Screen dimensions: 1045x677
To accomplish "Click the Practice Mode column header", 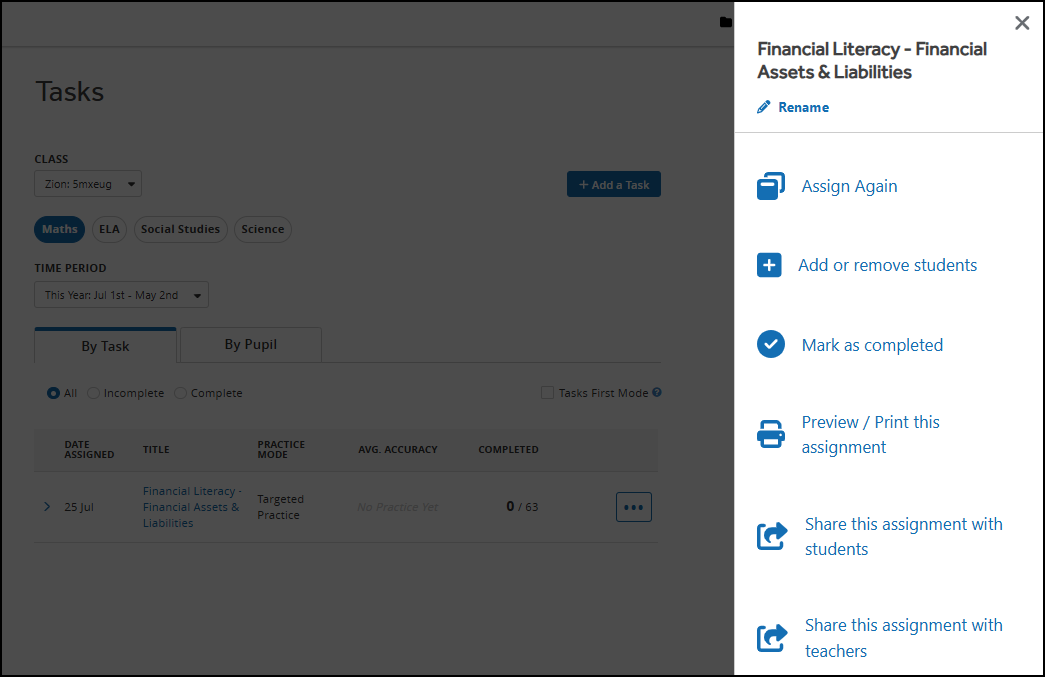I will coord(281,449).
